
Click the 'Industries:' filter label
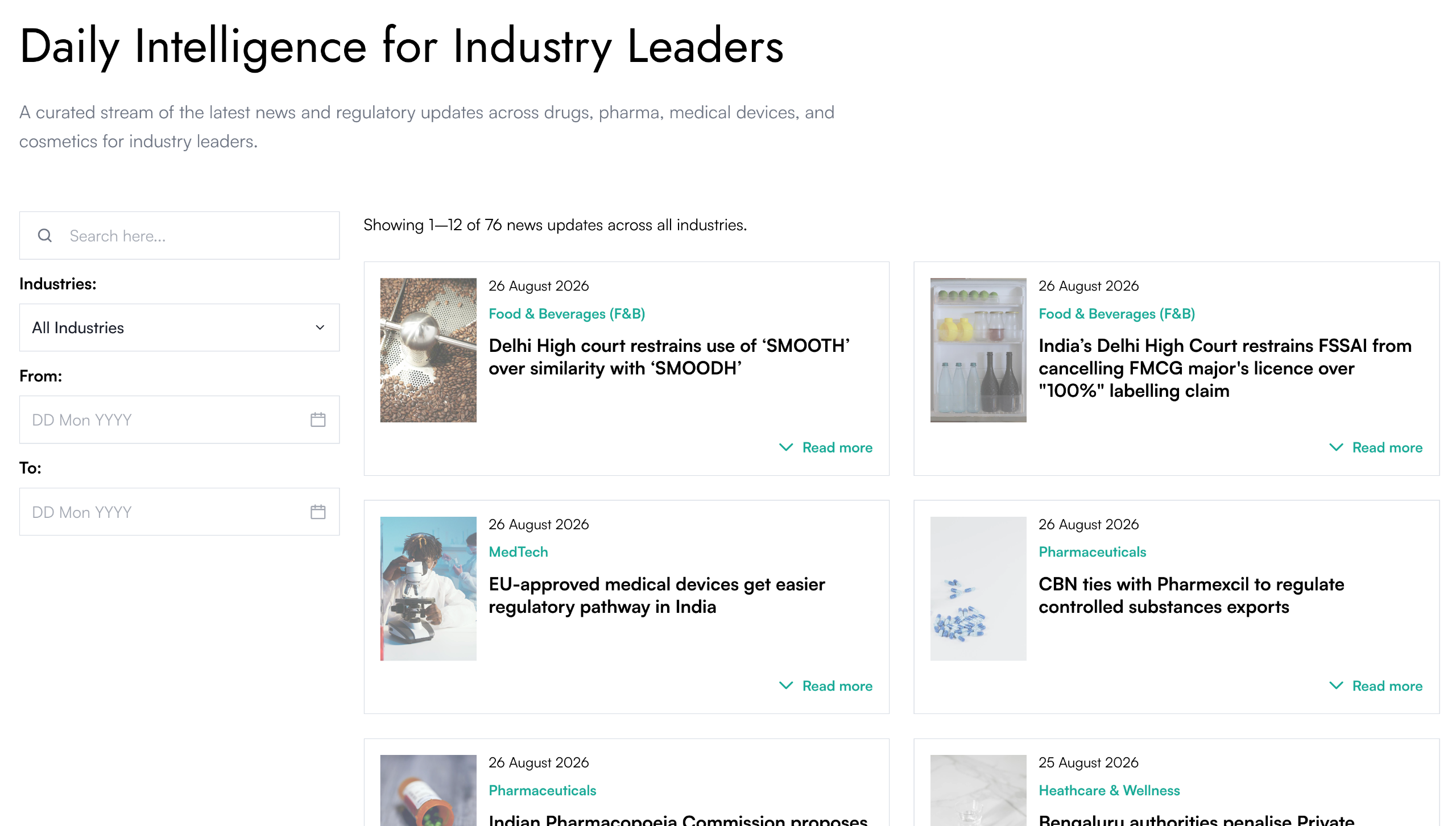(x=58, y=284)
